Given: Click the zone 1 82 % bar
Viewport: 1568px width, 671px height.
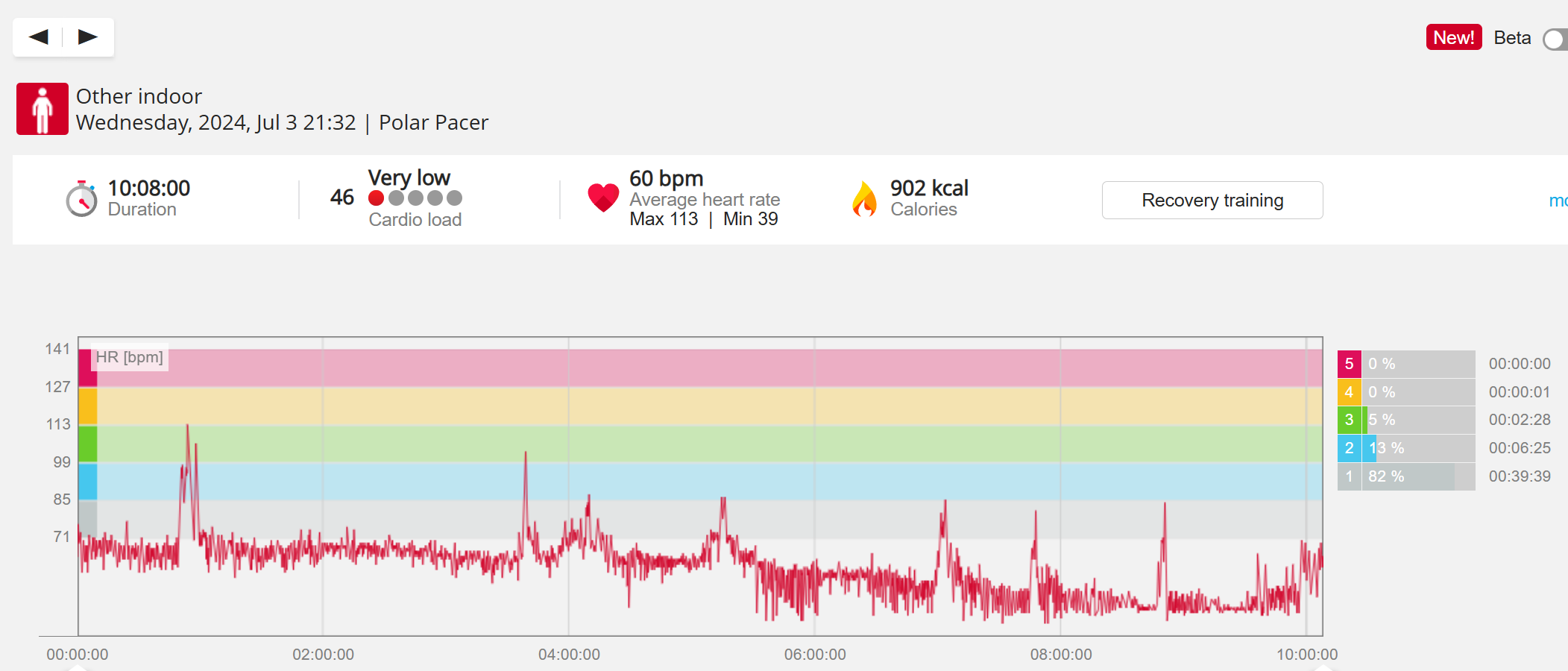Looking at the screenshot, I should [x=1408, y=476].
